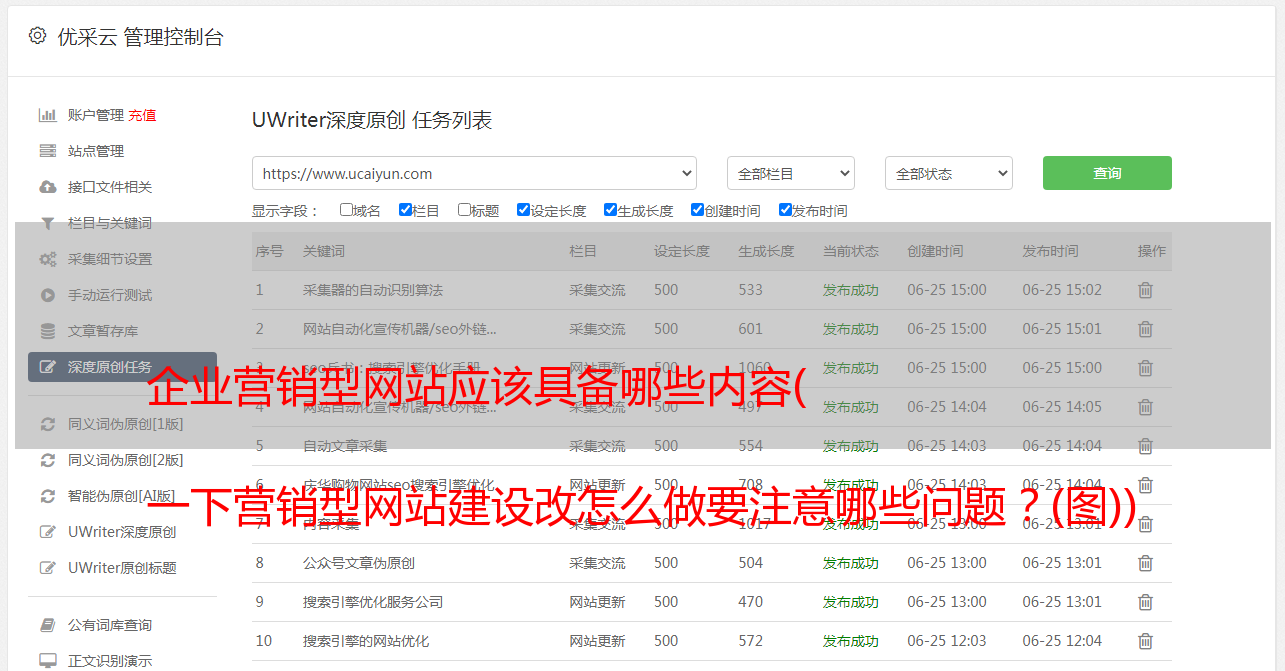This screenshot has height=671, width=1285.
Task: Click trash icon for row 6 庆华购物网站
Action: click(x=1146, y=485)
